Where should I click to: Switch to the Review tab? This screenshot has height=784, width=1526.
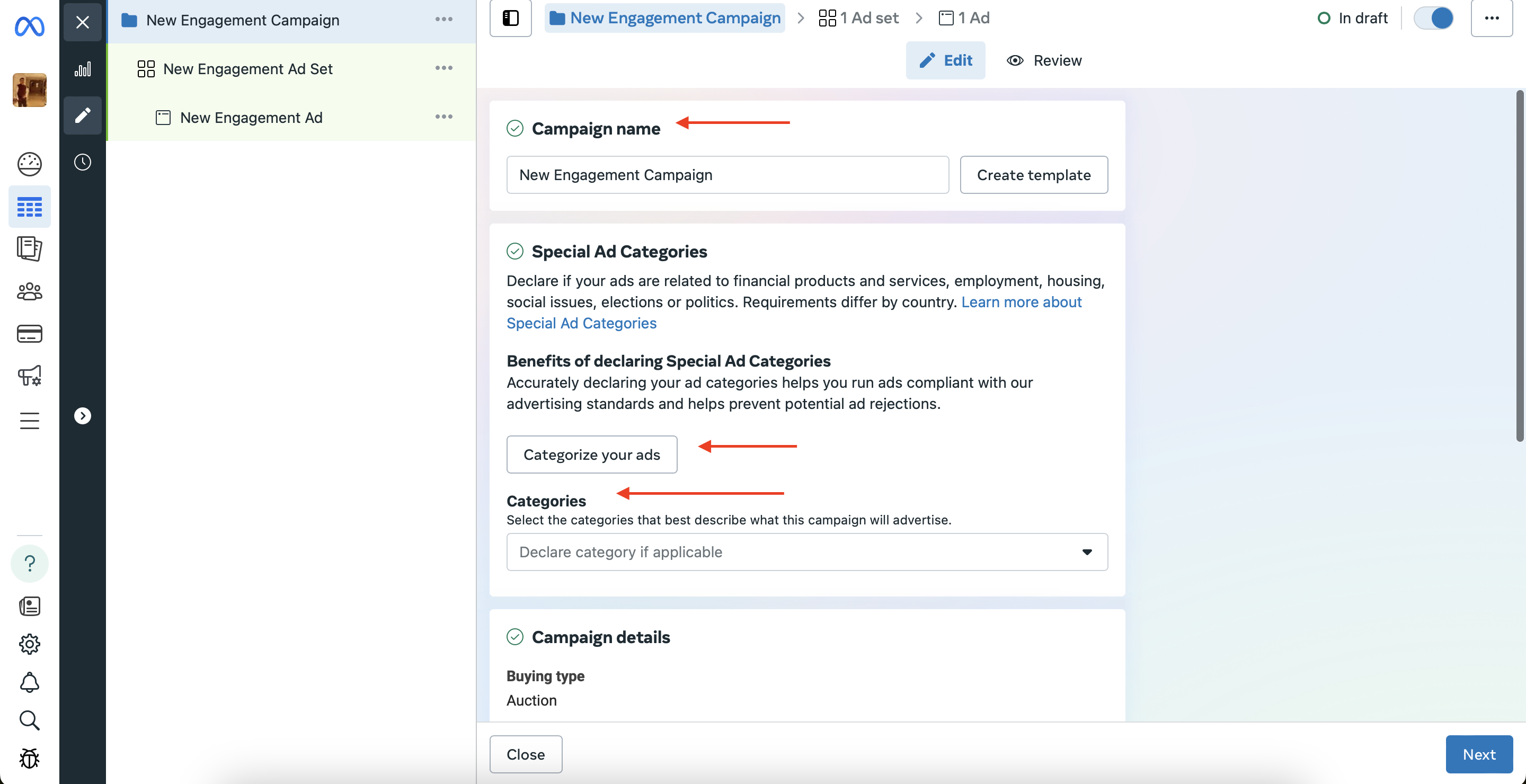point(1044,60)
